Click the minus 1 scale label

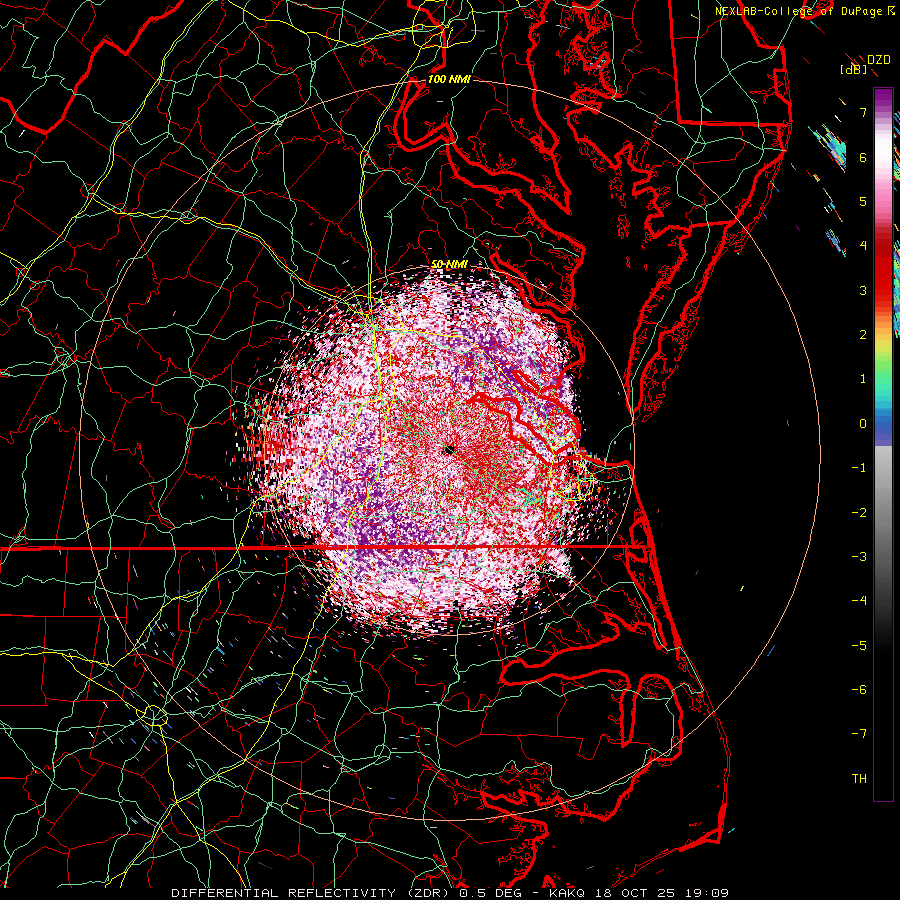(859, 468)
